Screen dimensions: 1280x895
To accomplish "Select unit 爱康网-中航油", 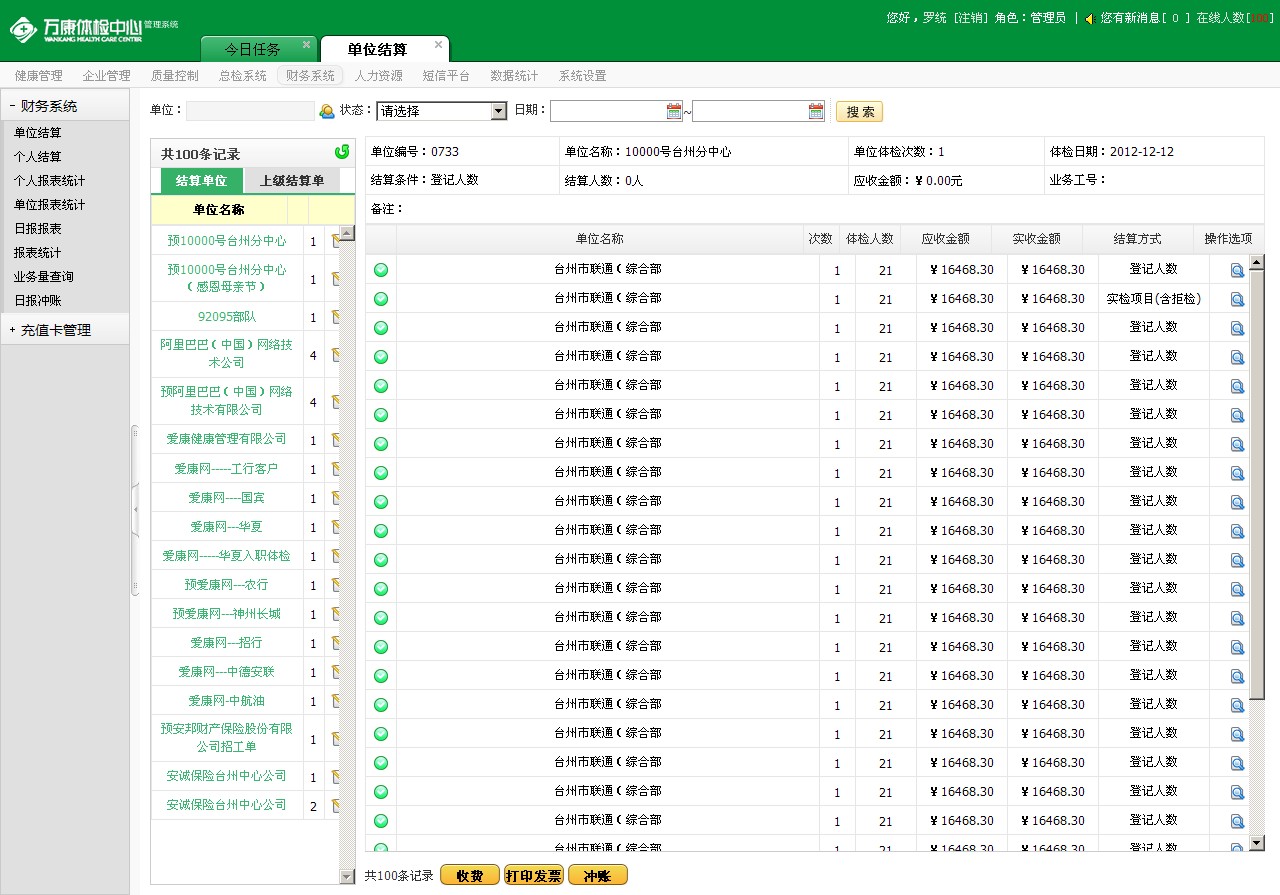I will click(x=227, y=701).
